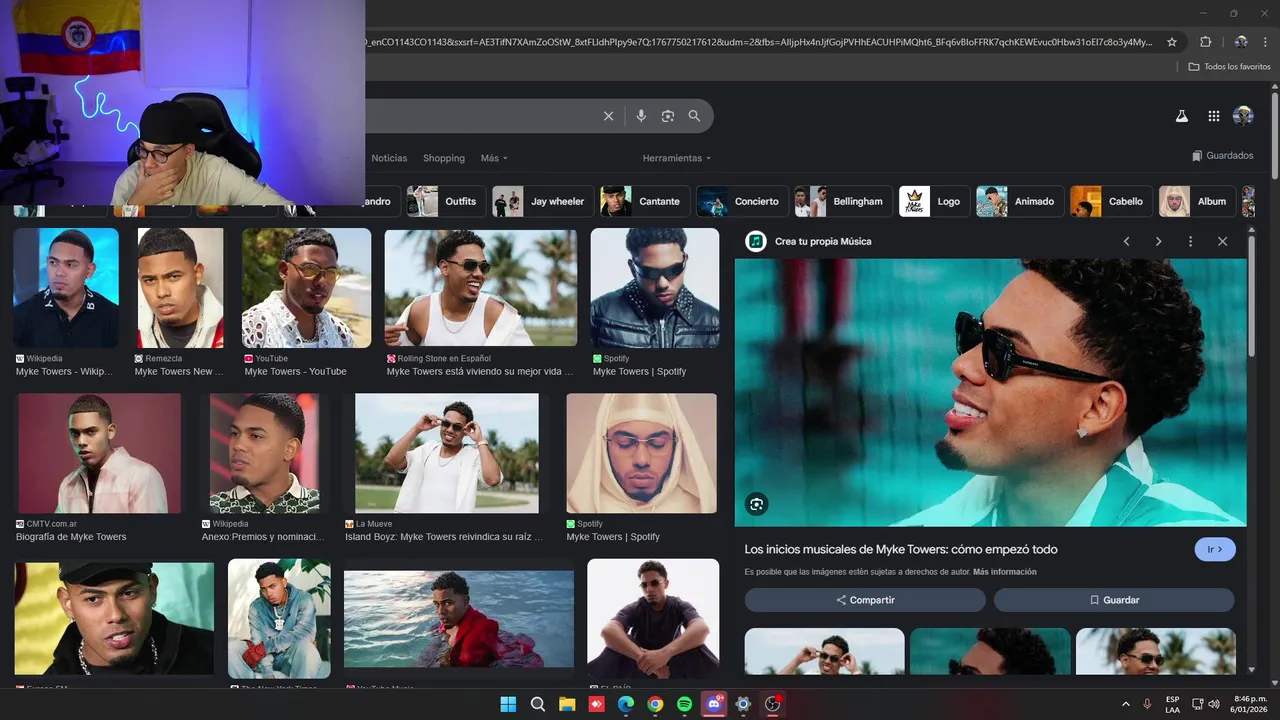Image resolution: width=1280 pixels, height=720 pixels.
Task: Open the Guardados saved items link
Action: click(x=1222, y=156)
